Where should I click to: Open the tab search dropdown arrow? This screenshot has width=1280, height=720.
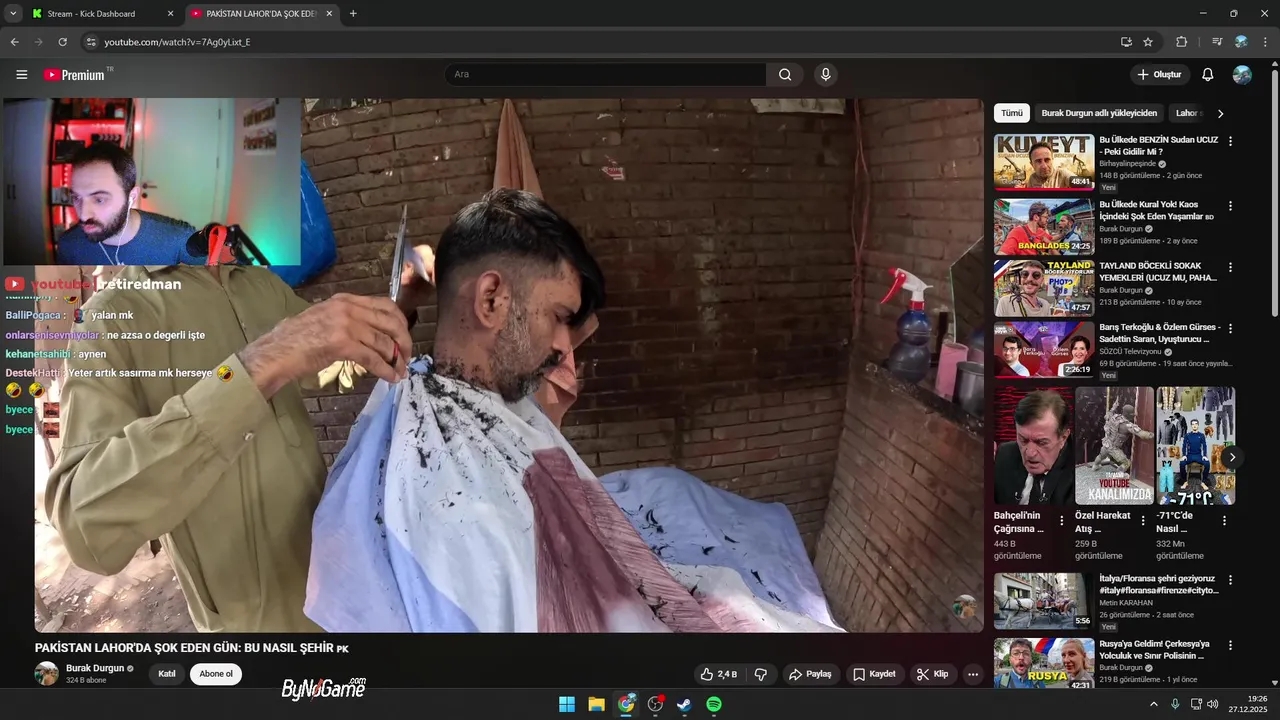coord(13,14)
